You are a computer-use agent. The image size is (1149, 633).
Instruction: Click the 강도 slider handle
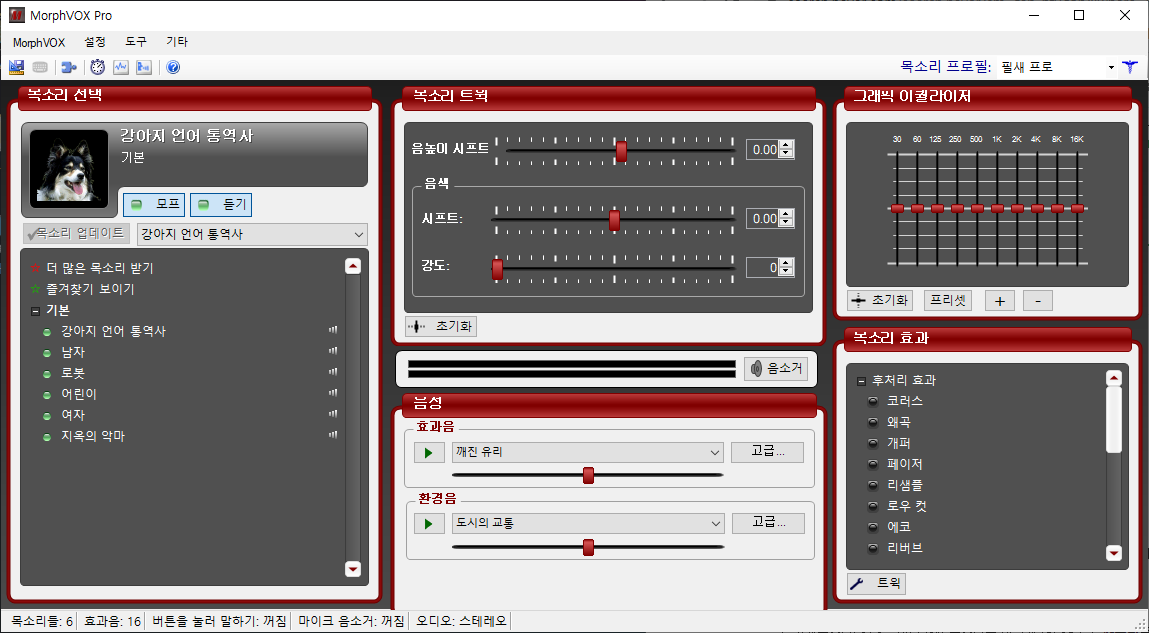(498, 269)
